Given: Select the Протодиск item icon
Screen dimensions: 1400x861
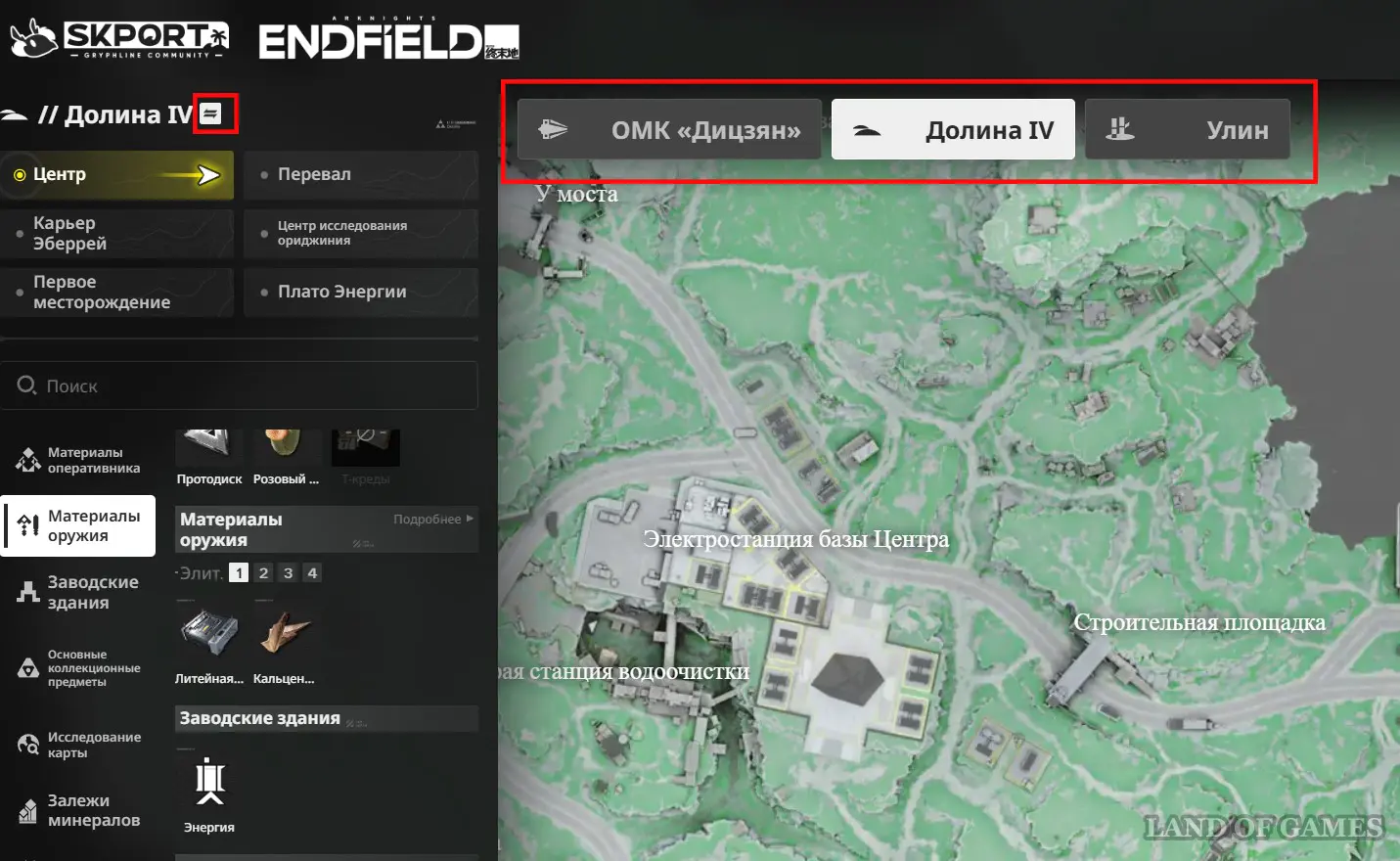Looking at the screenshot, I should 209,444.
